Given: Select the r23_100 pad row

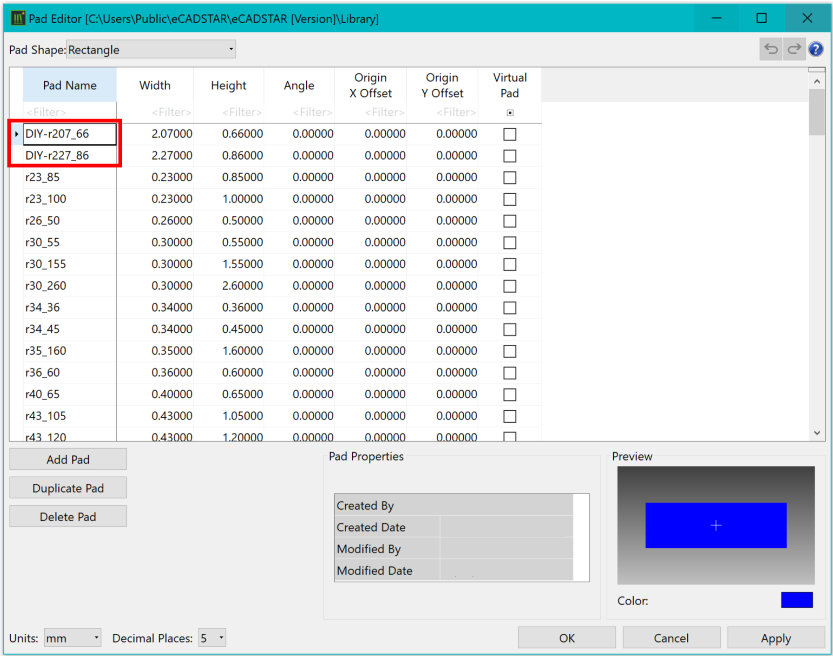Looking at the screenshot, I should pos(282,199).
